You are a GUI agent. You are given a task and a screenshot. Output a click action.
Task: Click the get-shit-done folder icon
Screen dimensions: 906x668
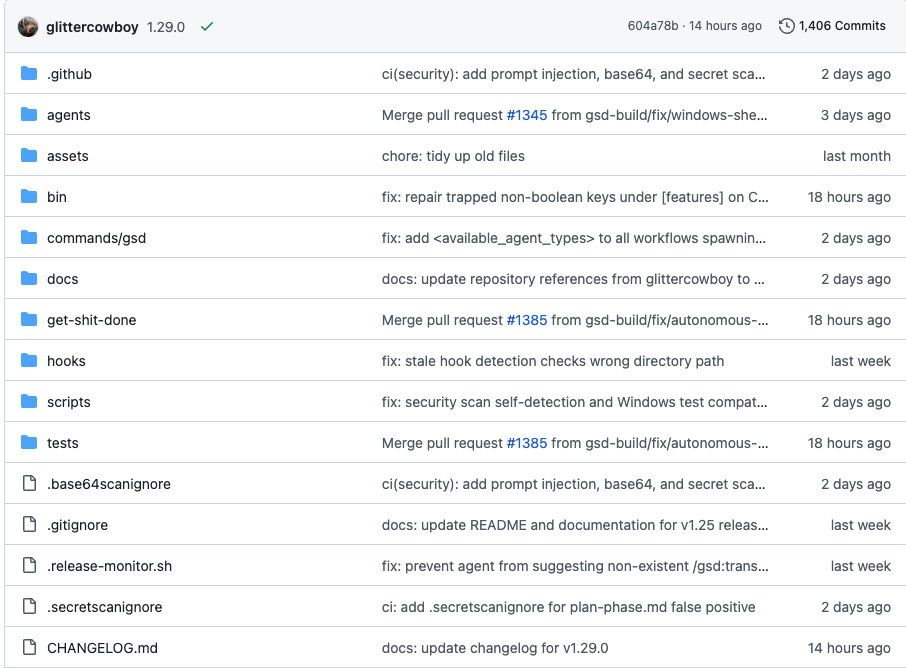coord(29,320)
